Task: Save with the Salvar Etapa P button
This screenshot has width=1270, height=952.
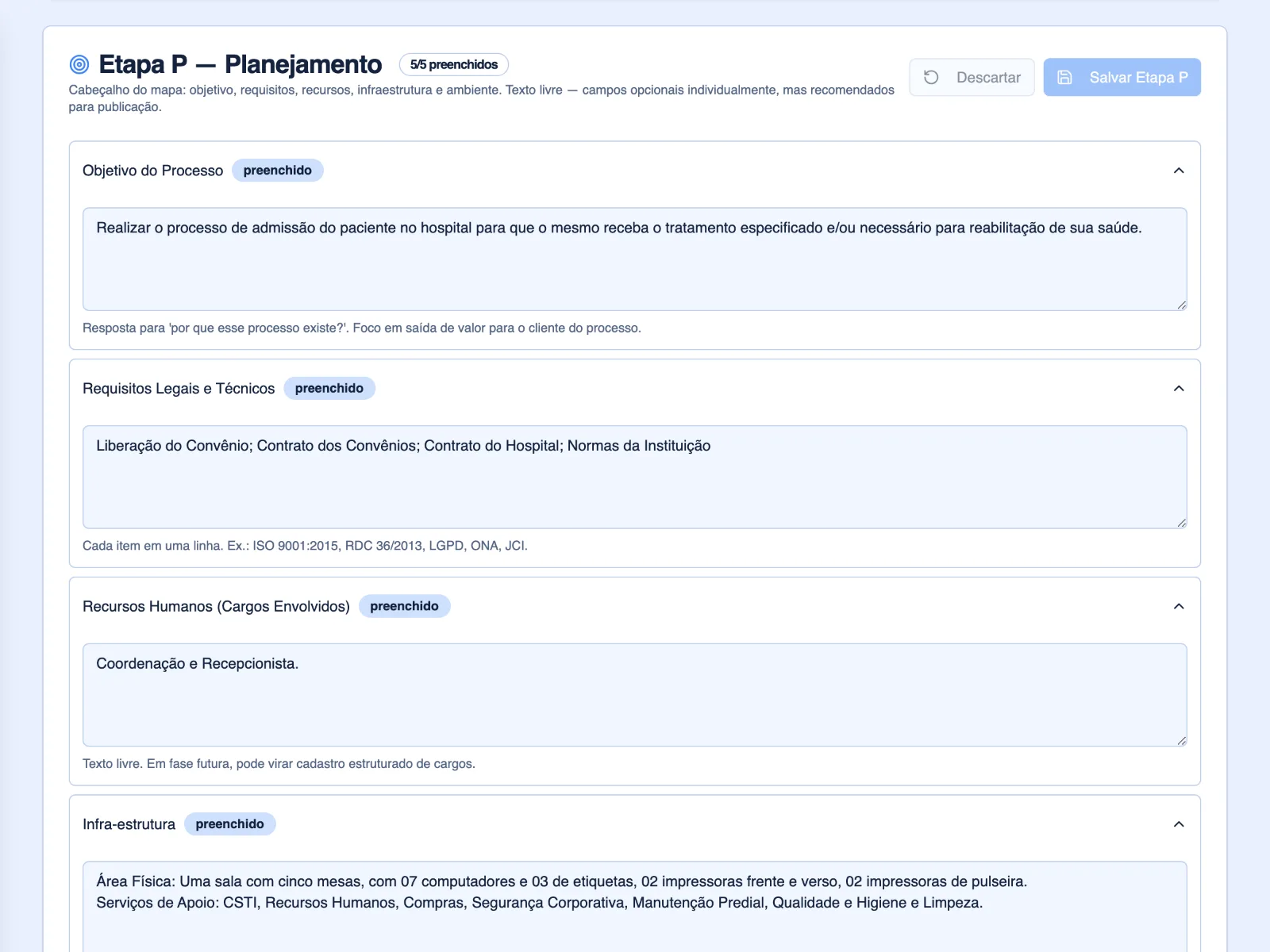Action: 1122,77
